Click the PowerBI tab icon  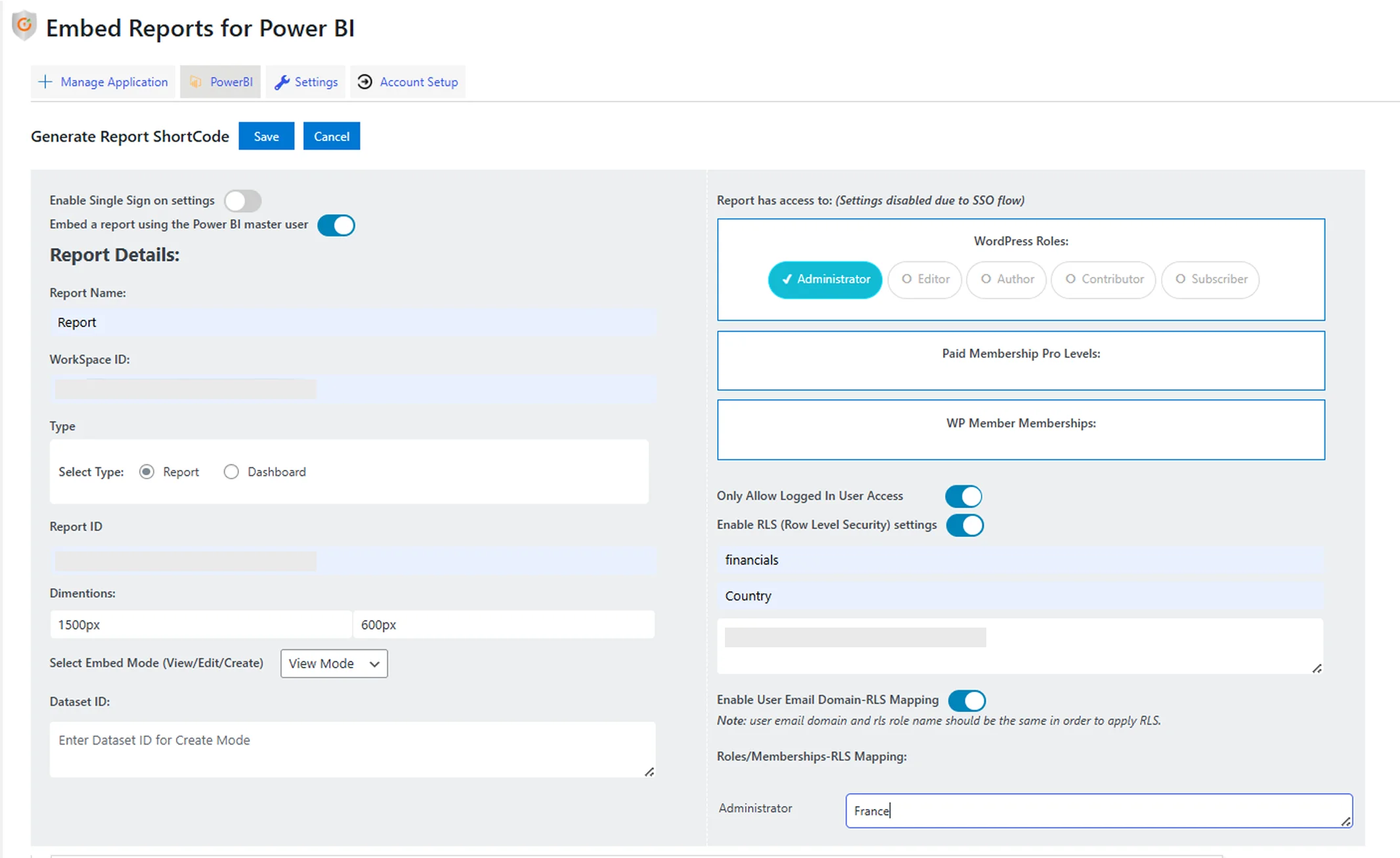pos(196,81)
